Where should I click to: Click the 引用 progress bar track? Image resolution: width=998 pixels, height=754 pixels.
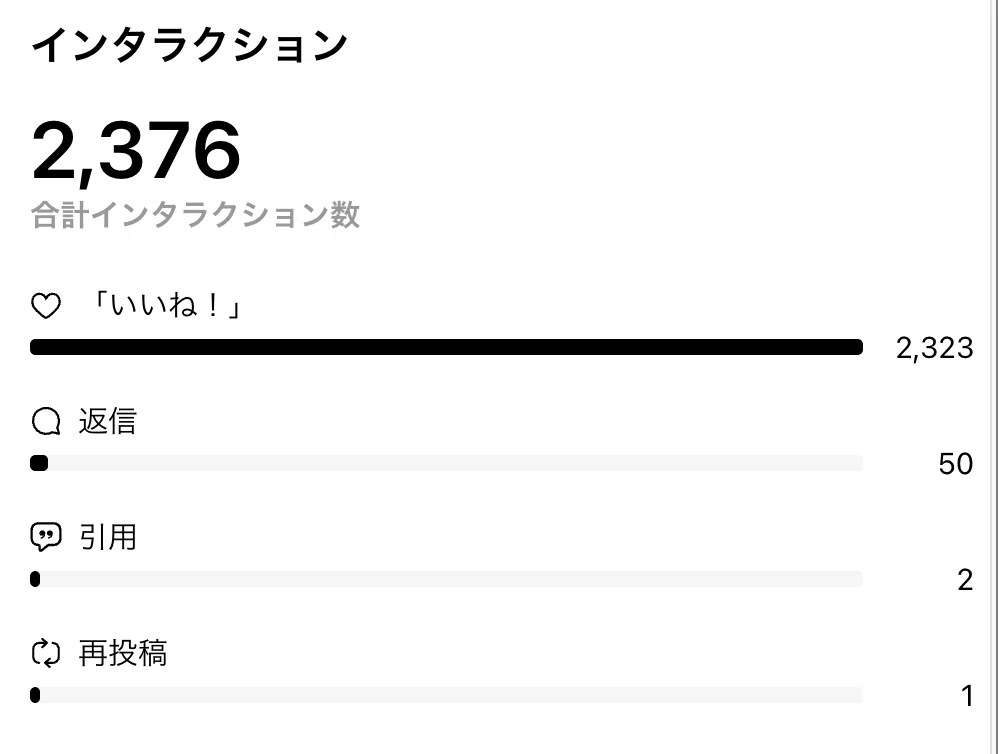446,579
